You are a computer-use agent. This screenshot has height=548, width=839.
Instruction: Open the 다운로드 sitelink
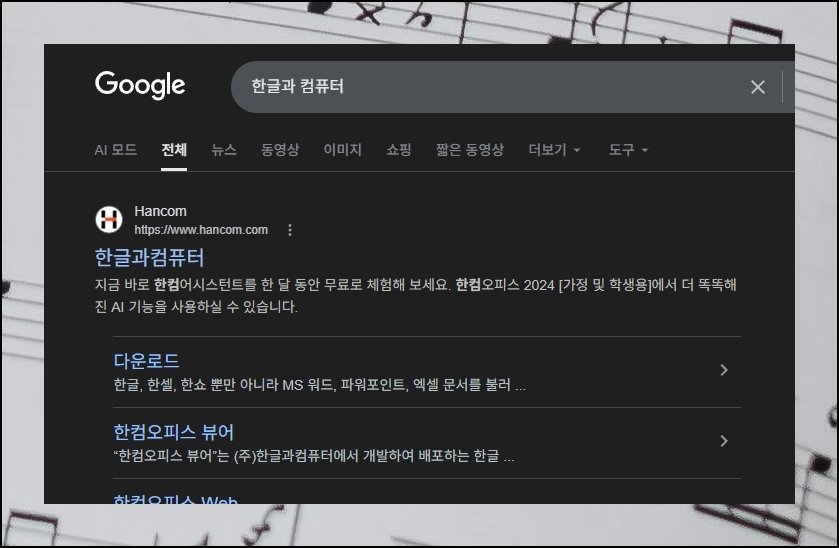(146, 361)
